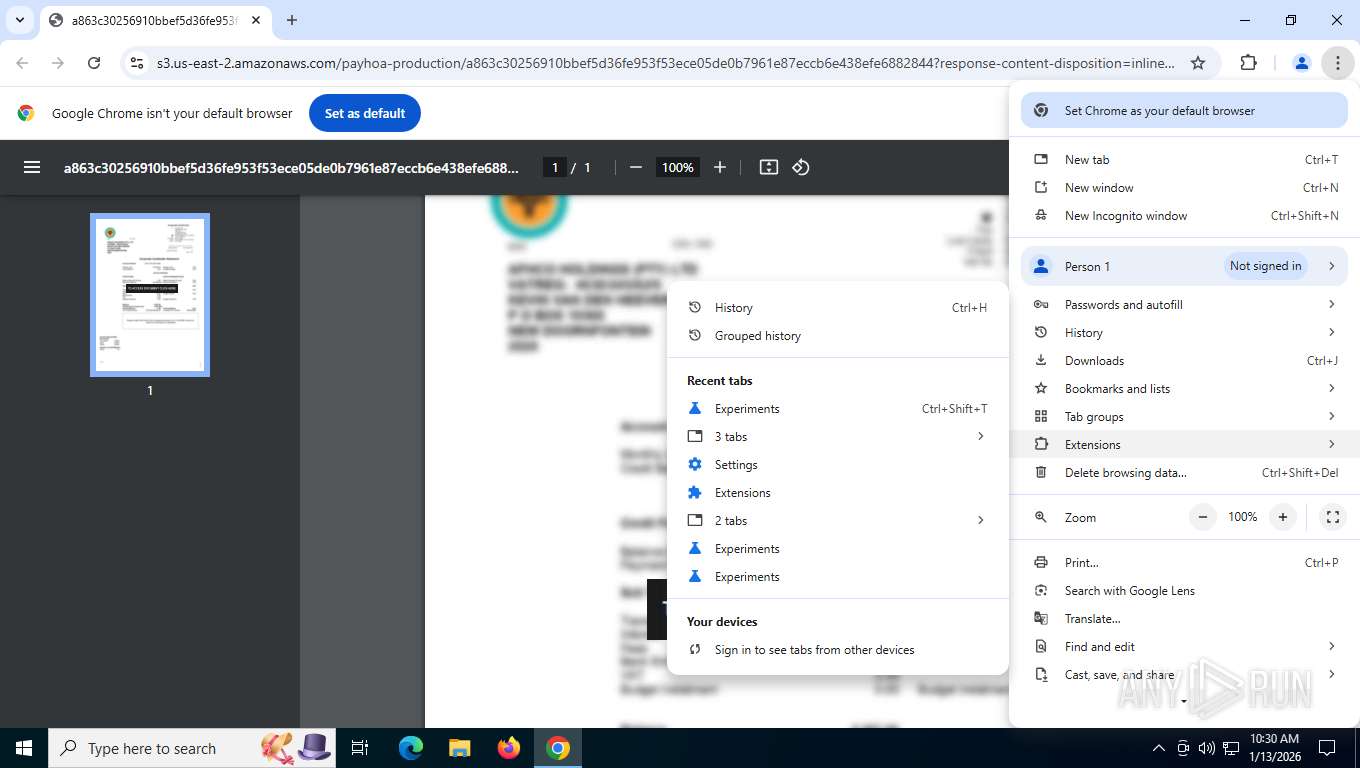Image resolution: width=1360 pixels, height=768 pixels.
Task: Launch Firefox from taskbar
Action: pos(509,748)
